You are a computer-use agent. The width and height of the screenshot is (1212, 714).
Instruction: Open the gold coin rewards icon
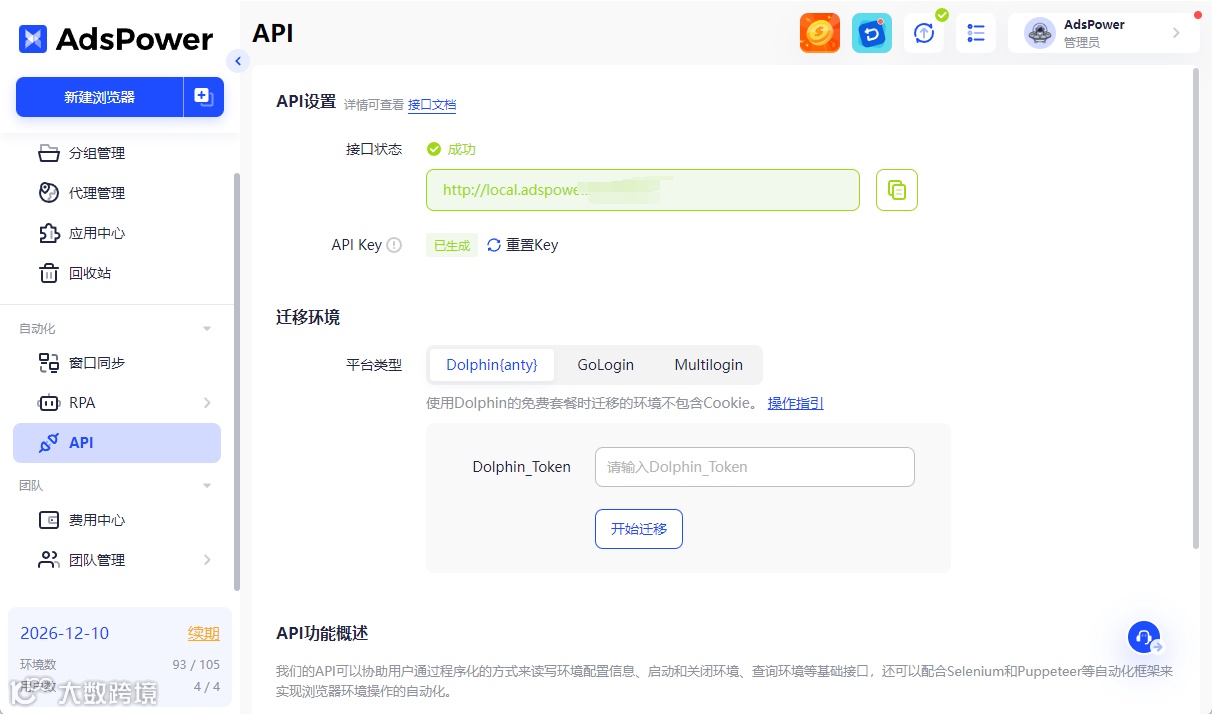point(820,33)
